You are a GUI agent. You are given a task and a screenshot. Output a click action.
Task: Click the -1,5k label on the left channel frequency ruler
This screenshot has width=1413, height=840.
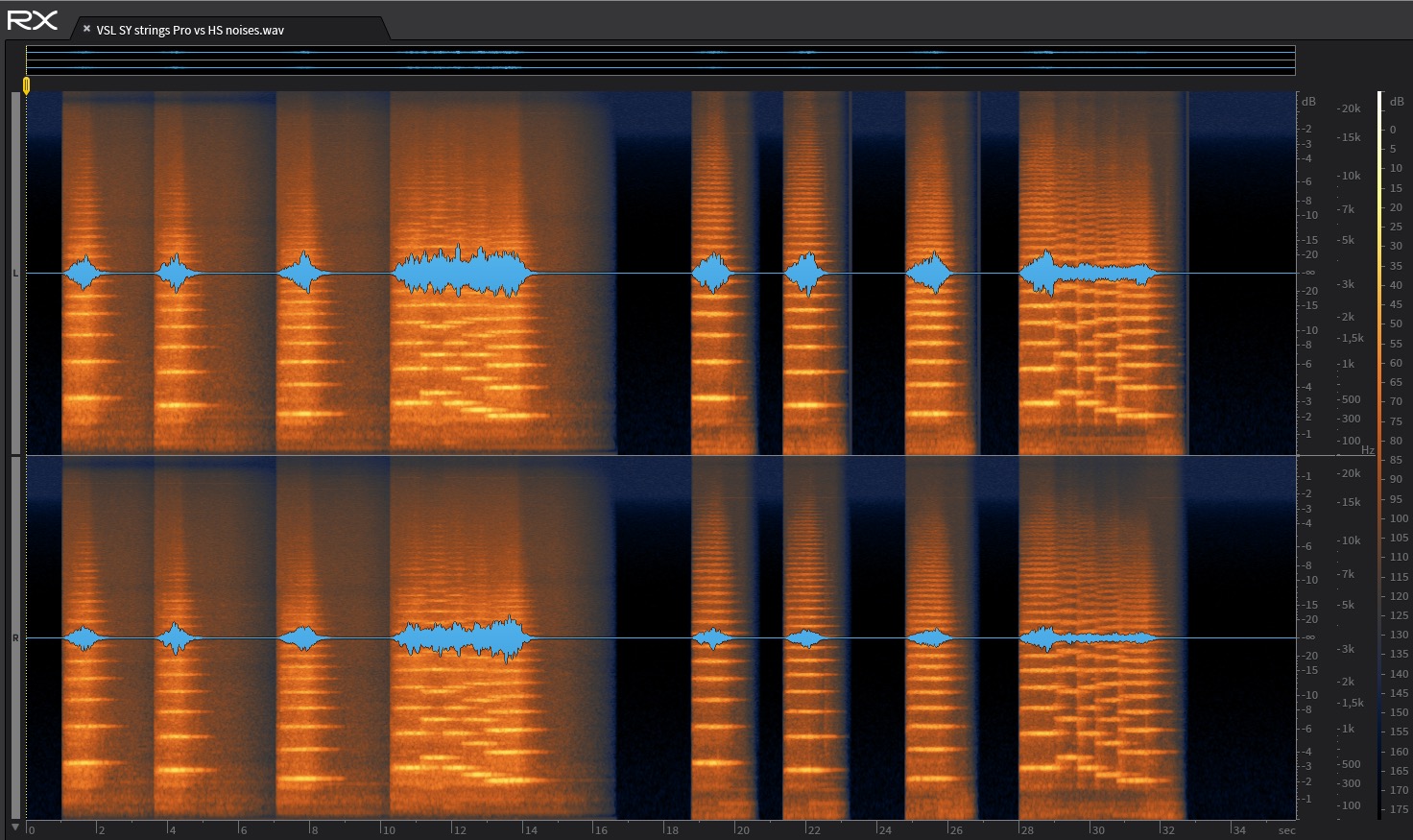[1352, 338]
